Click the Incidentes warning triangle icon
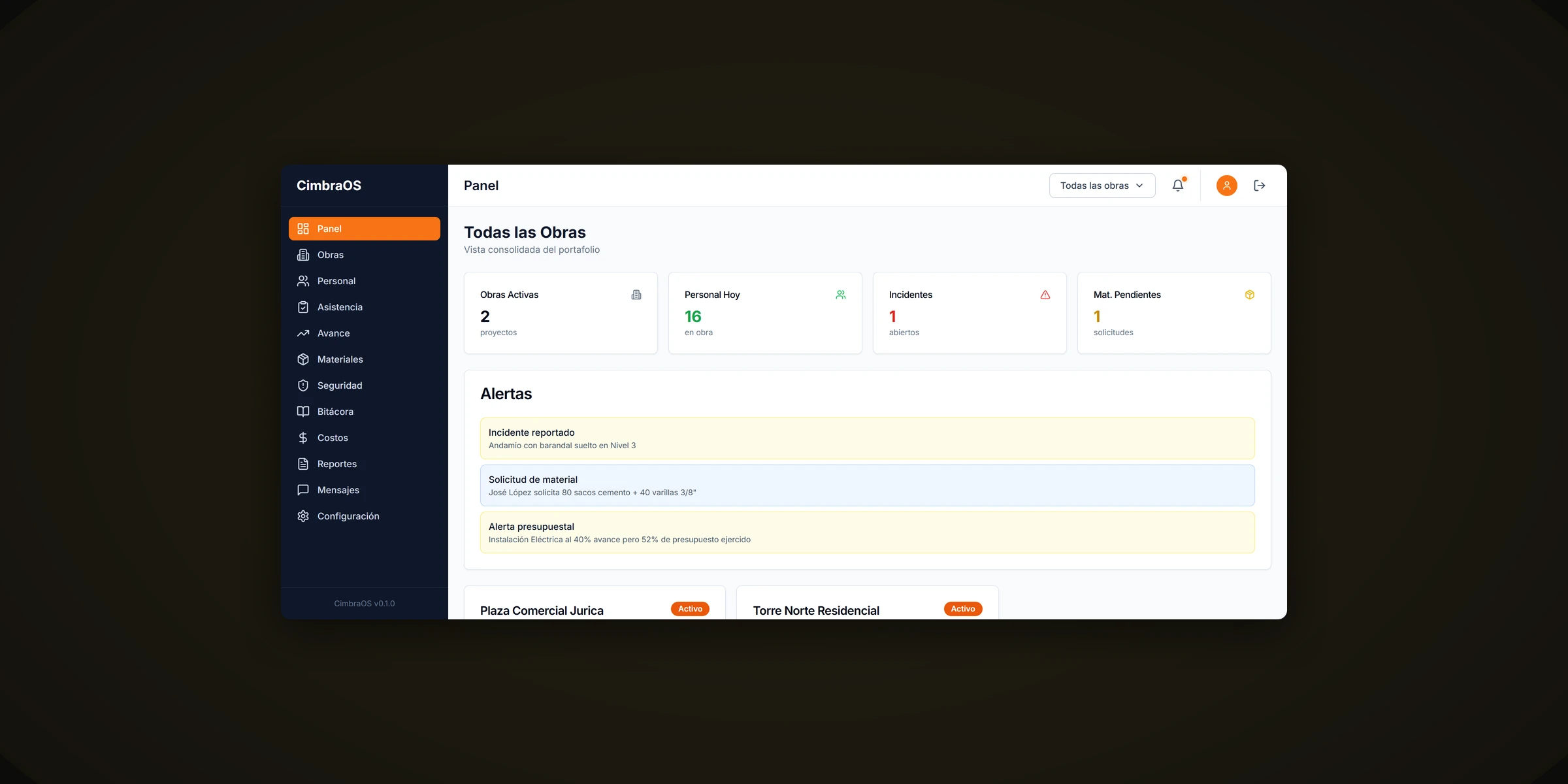 coord(1045,295)
